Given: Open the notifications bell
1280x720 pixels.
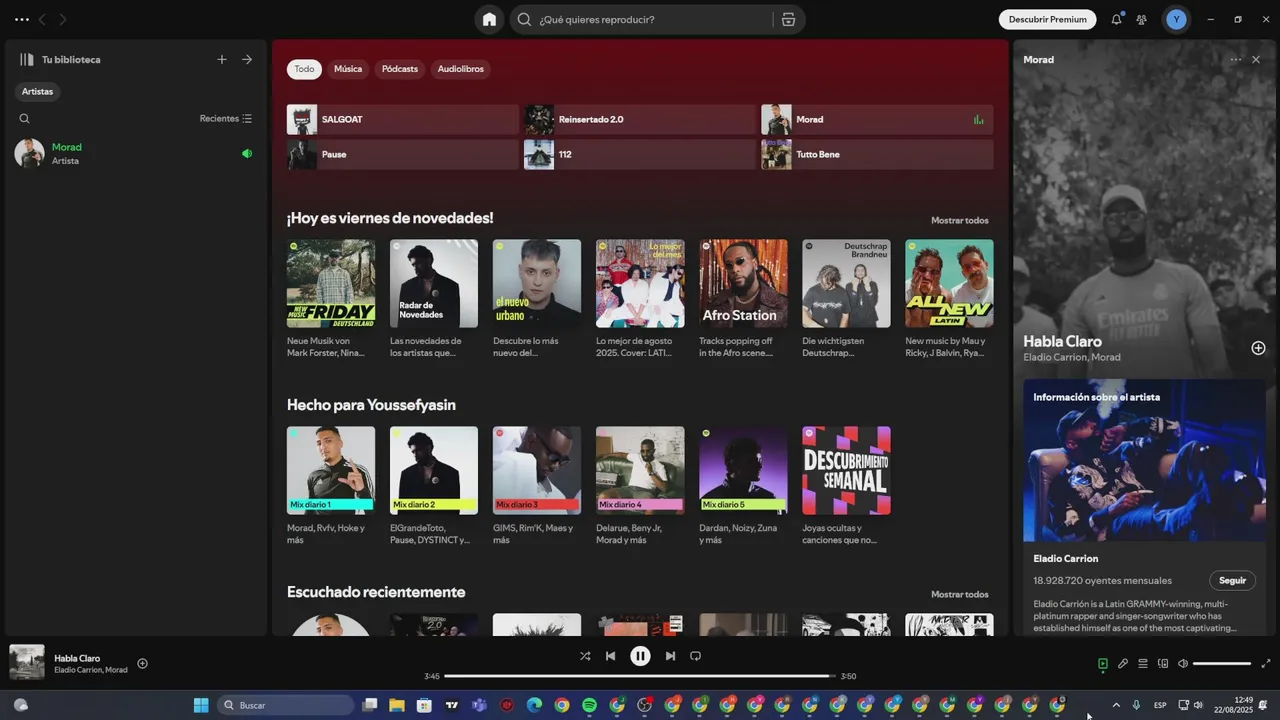Looking at the screenshot, I should click(1116, 19).
